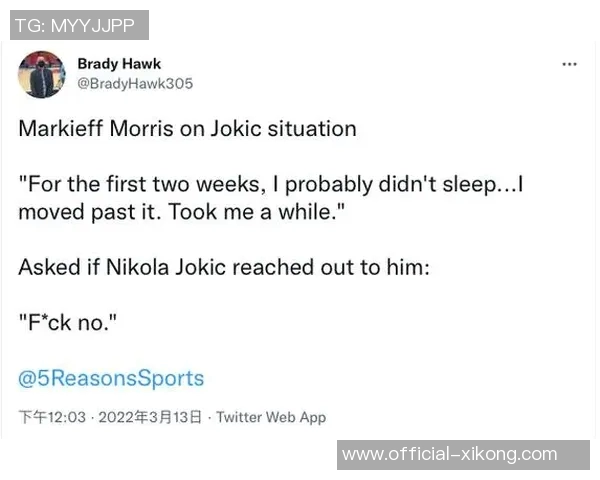The width and height of the screenshot is (600, 480).
Task: Open the Twitter Web App source label
Action: pos(271,417)
